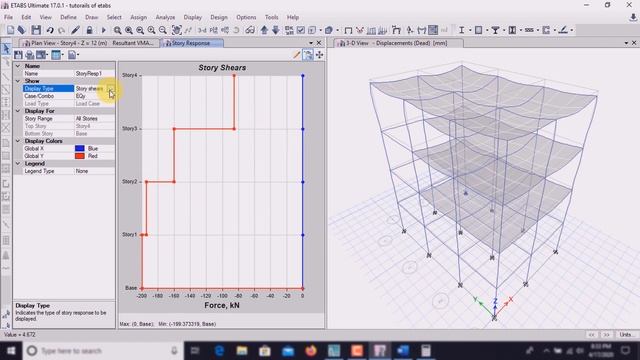
Task: Close the Story Response pane with X
Action: click(x=319, y=43)
